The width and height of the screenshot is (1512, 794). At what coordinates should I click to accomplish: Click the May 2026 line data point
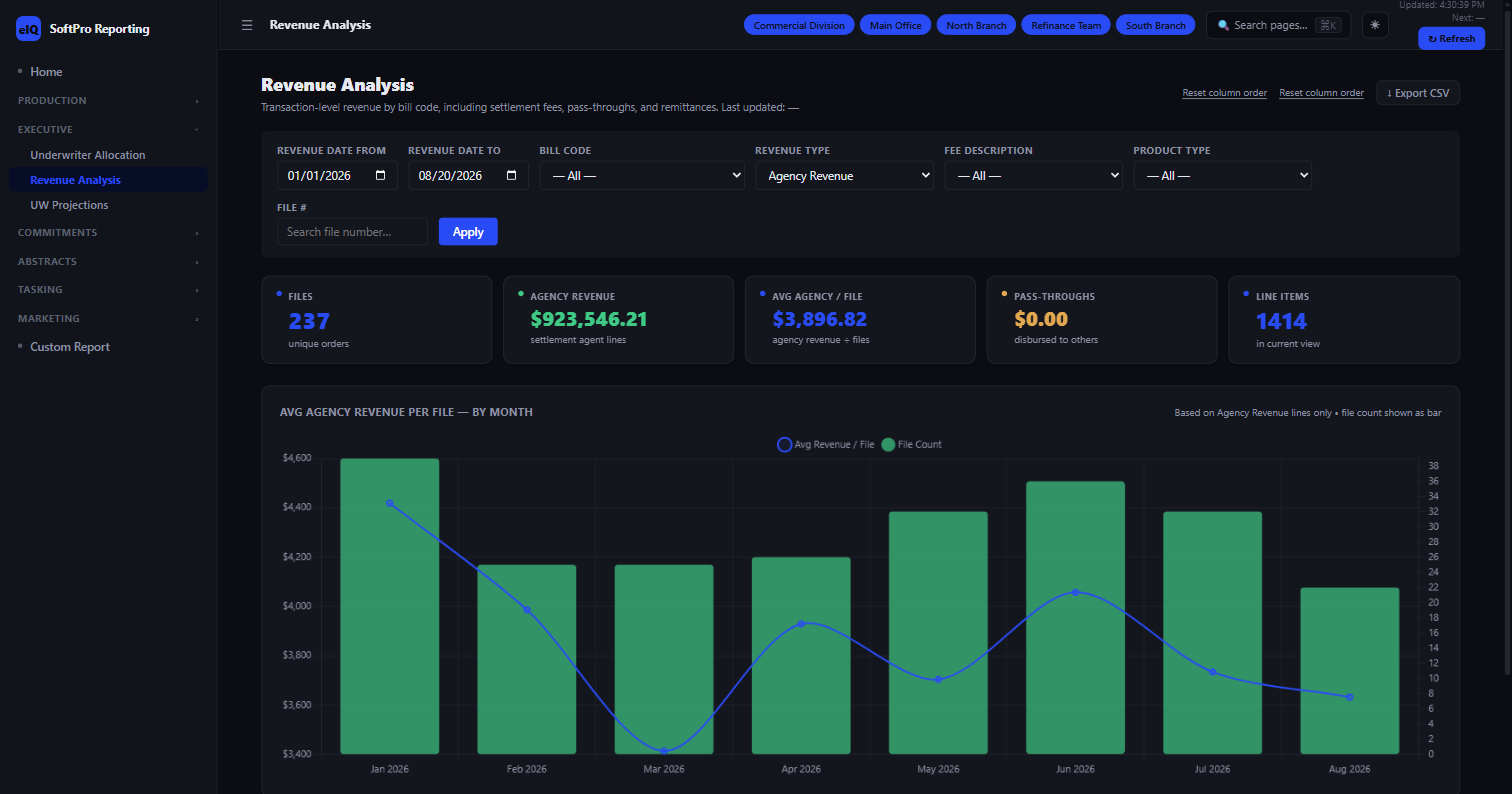pyautogui.click(x=938, y=680)
